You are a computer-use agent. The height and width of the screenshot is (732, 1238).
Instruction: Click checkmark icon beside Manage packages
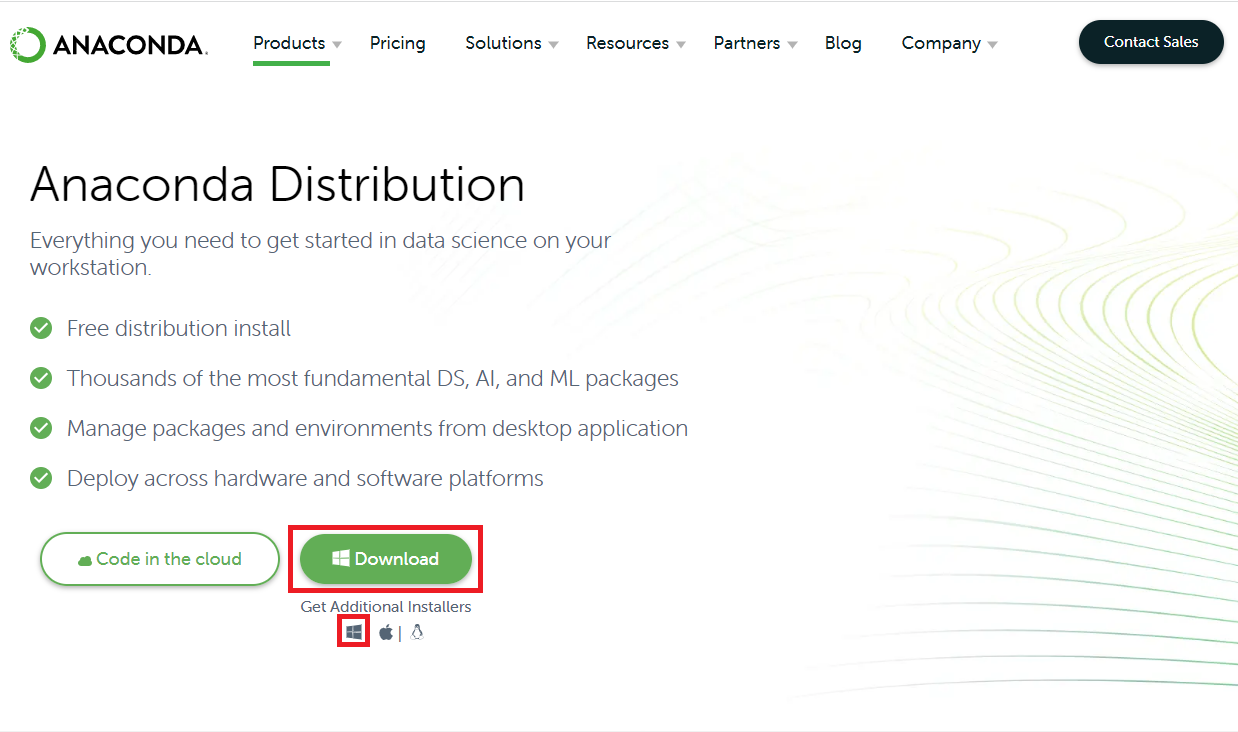tap(41, 428)
